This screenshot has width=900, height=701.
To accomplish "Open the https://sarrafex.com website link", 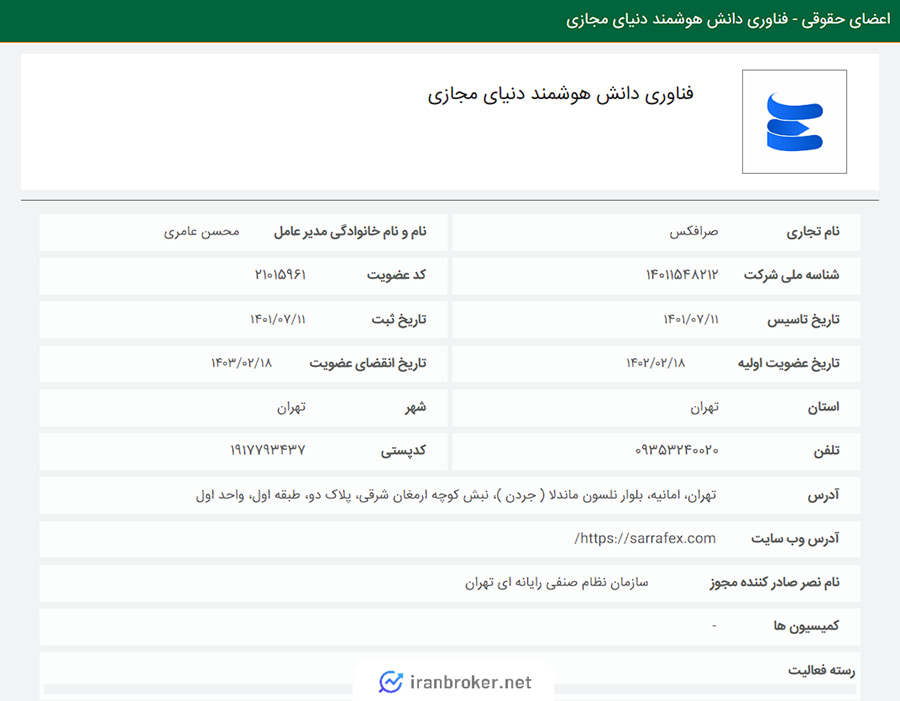I will coord(645,539).
